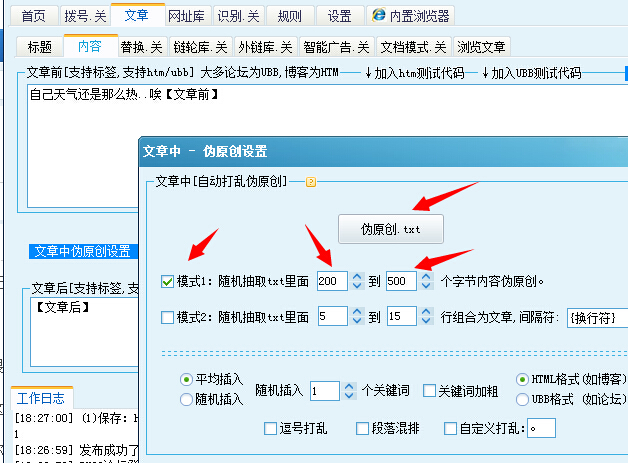The image size is (628, 463).
Task: Click the 文章中伪原创设置 button
Action: click(x=83, y=251)
